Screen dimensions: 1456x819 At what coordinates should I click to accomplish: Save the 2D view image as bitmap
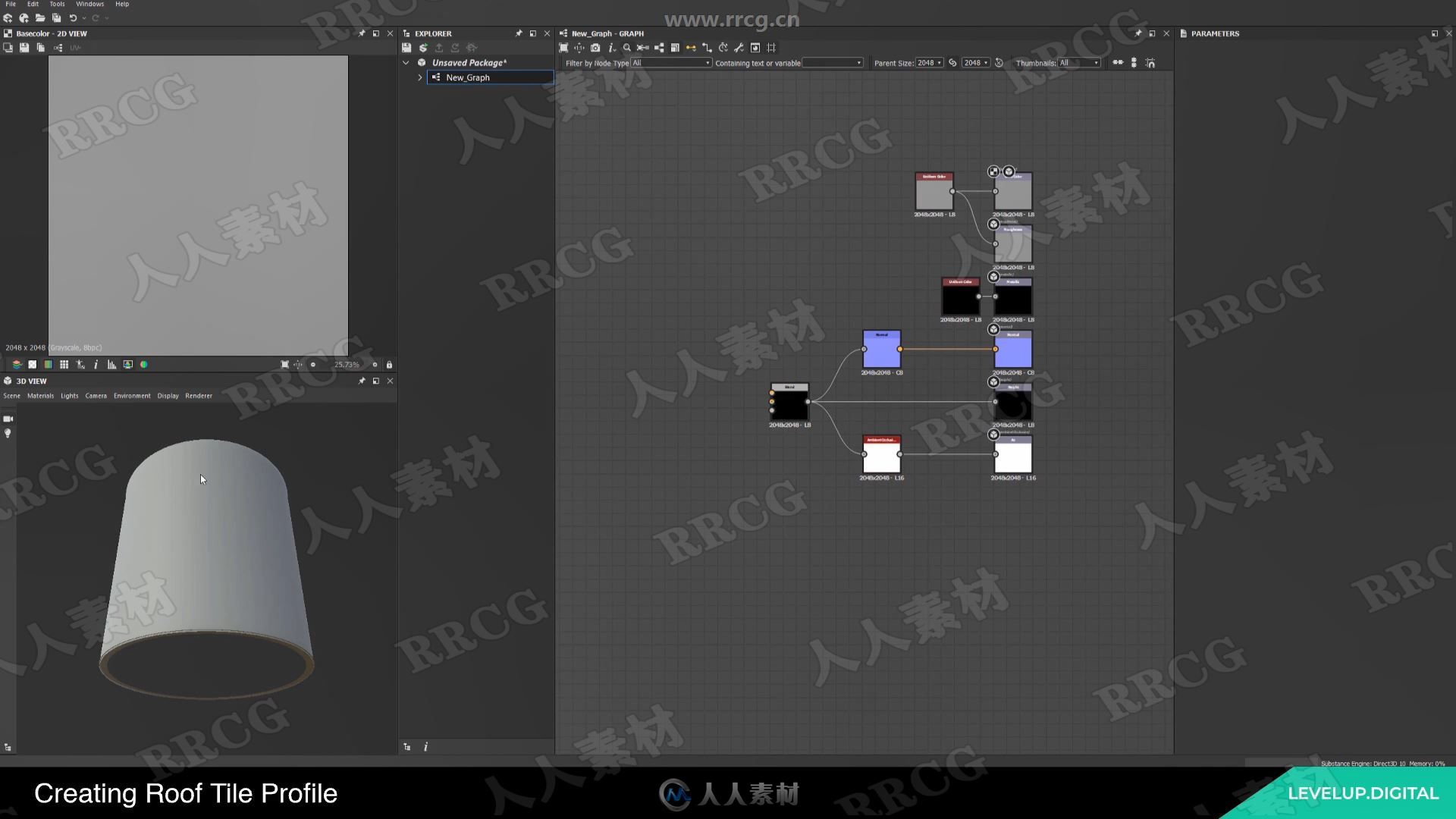coord(24,48)
